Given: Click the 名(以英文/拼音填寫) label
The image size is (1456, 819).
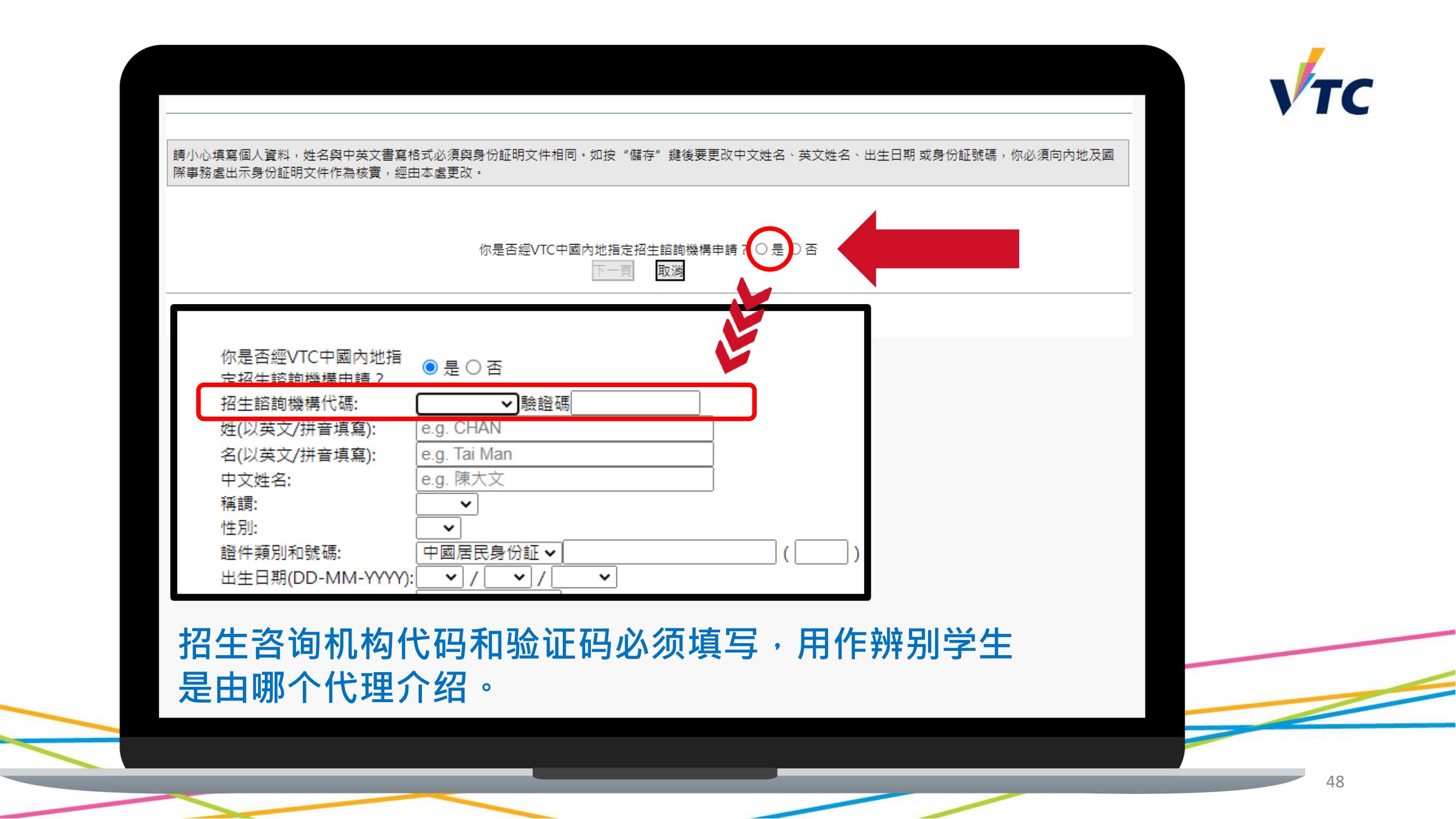Looking at the screenshot, I should coord(299,455).
